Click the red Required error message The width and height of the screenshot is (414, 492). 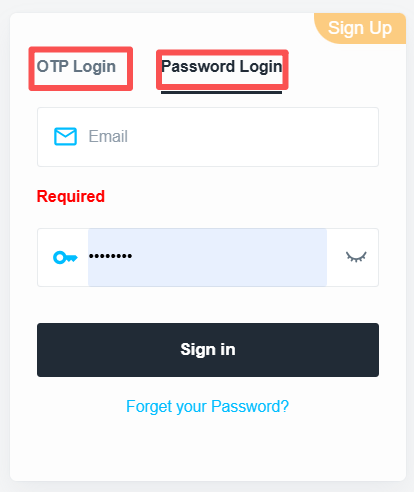71,196
